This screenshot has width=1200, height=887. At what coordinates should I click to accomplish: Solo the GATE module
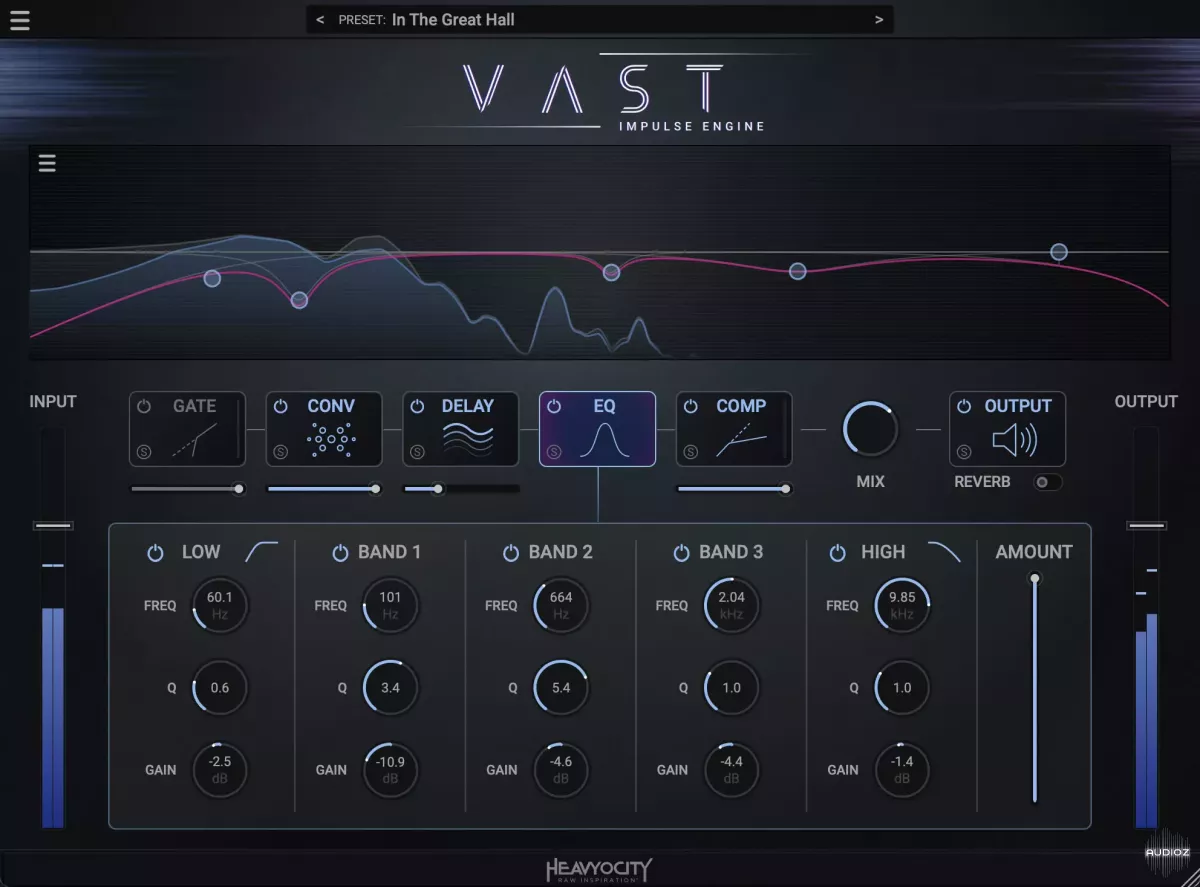pos(143,452)
